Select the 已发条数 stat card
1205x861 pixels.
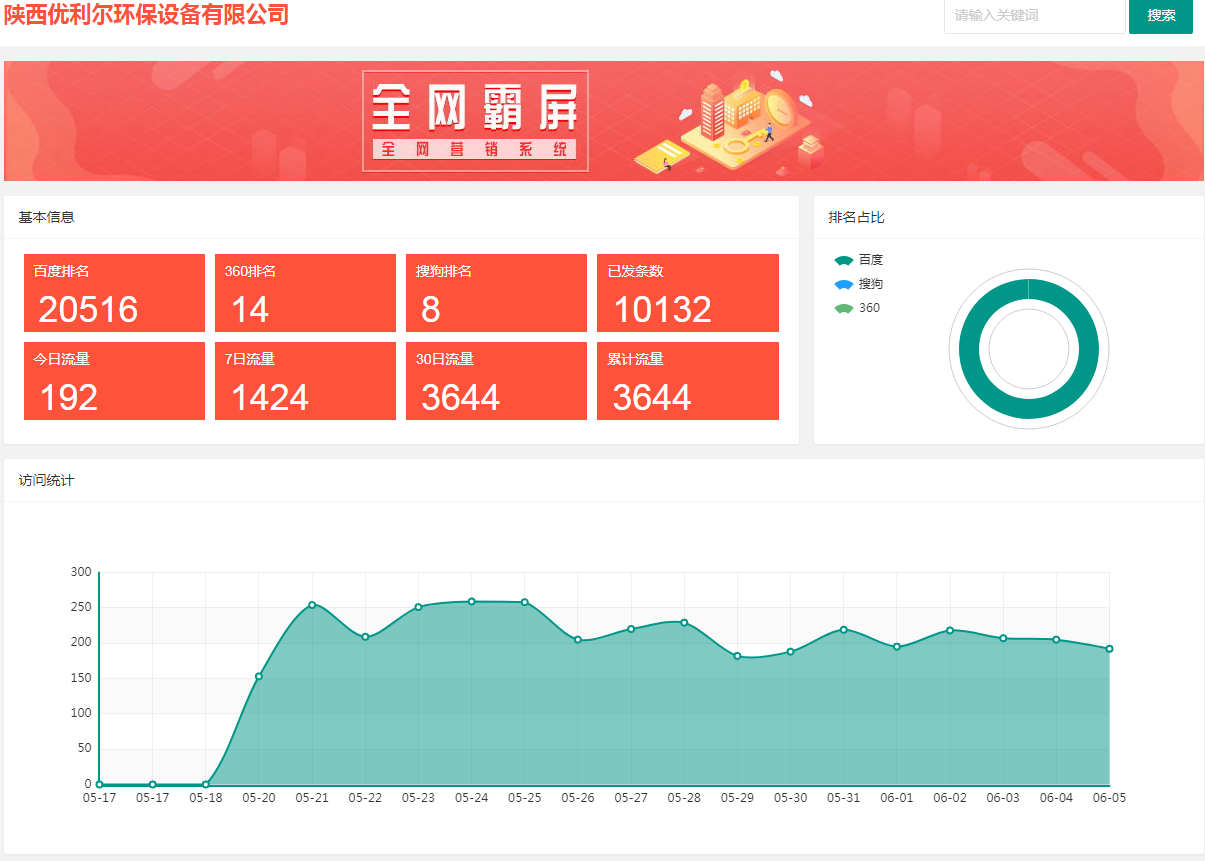coord(687,293)
